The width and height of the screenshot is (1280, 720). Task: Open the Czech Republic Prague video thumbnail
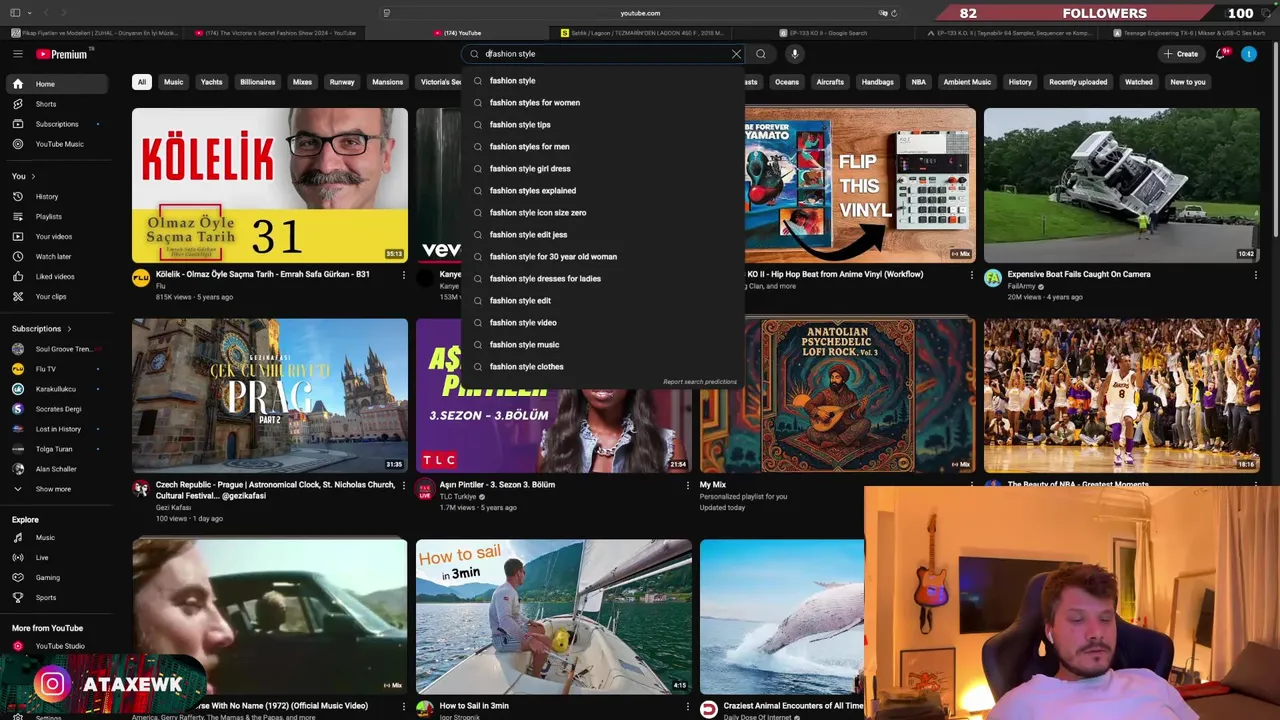(x=270, y=395)
